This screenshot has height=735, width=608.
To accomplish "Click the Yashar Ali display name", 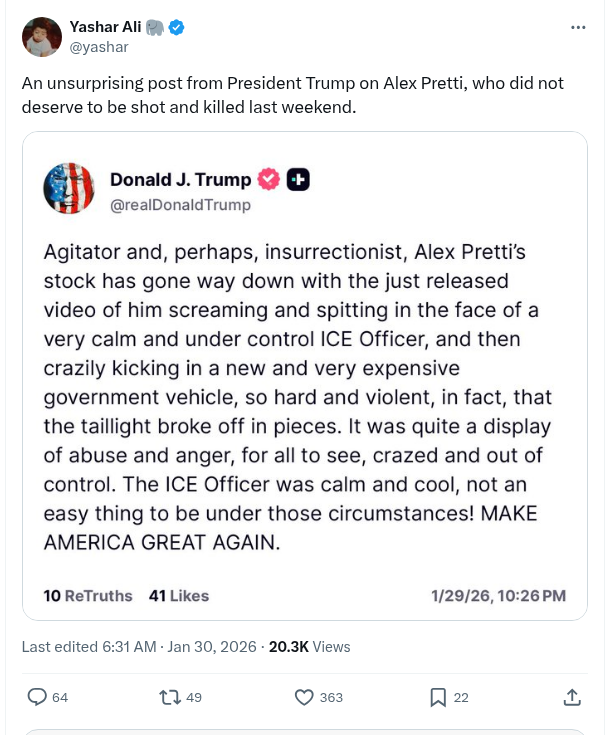I will (x=105, y=27).
